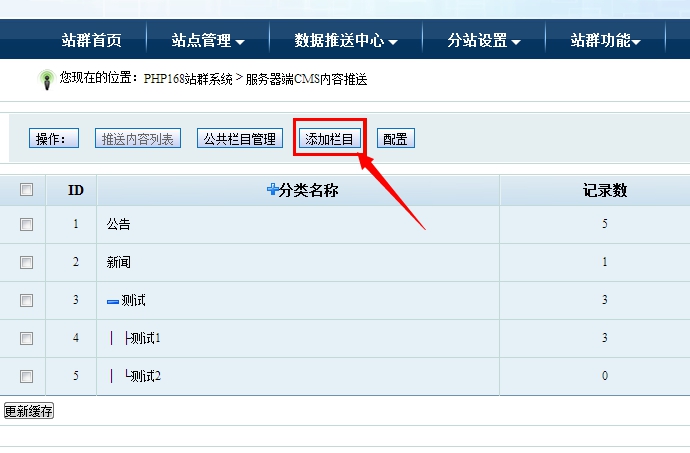Open the 分站设置 dropdown menu
Viewport: 690px width, 453px height.
(484, 41)
